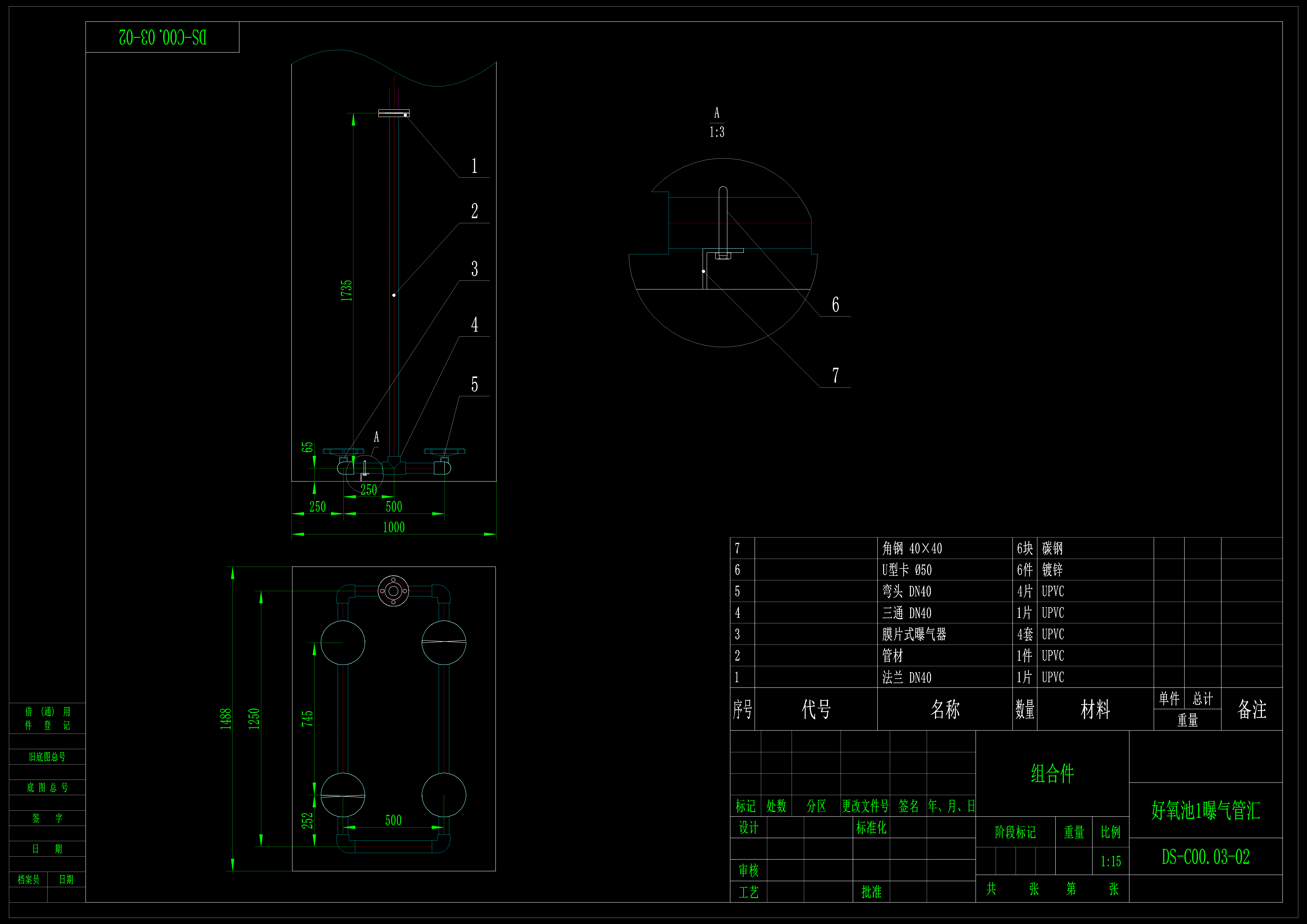1307x924 pixels.
Task: Click the 6块 quantity cell
Action: click(1025, 548)
